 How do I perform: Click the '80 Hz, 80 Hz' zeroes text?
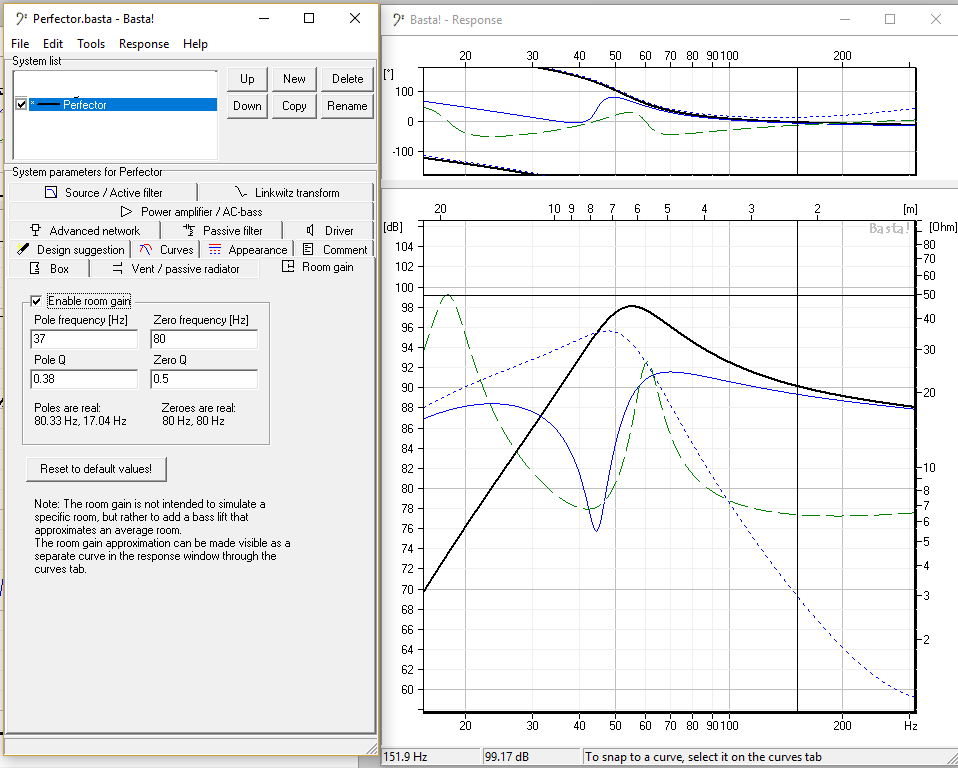point(193,421)
